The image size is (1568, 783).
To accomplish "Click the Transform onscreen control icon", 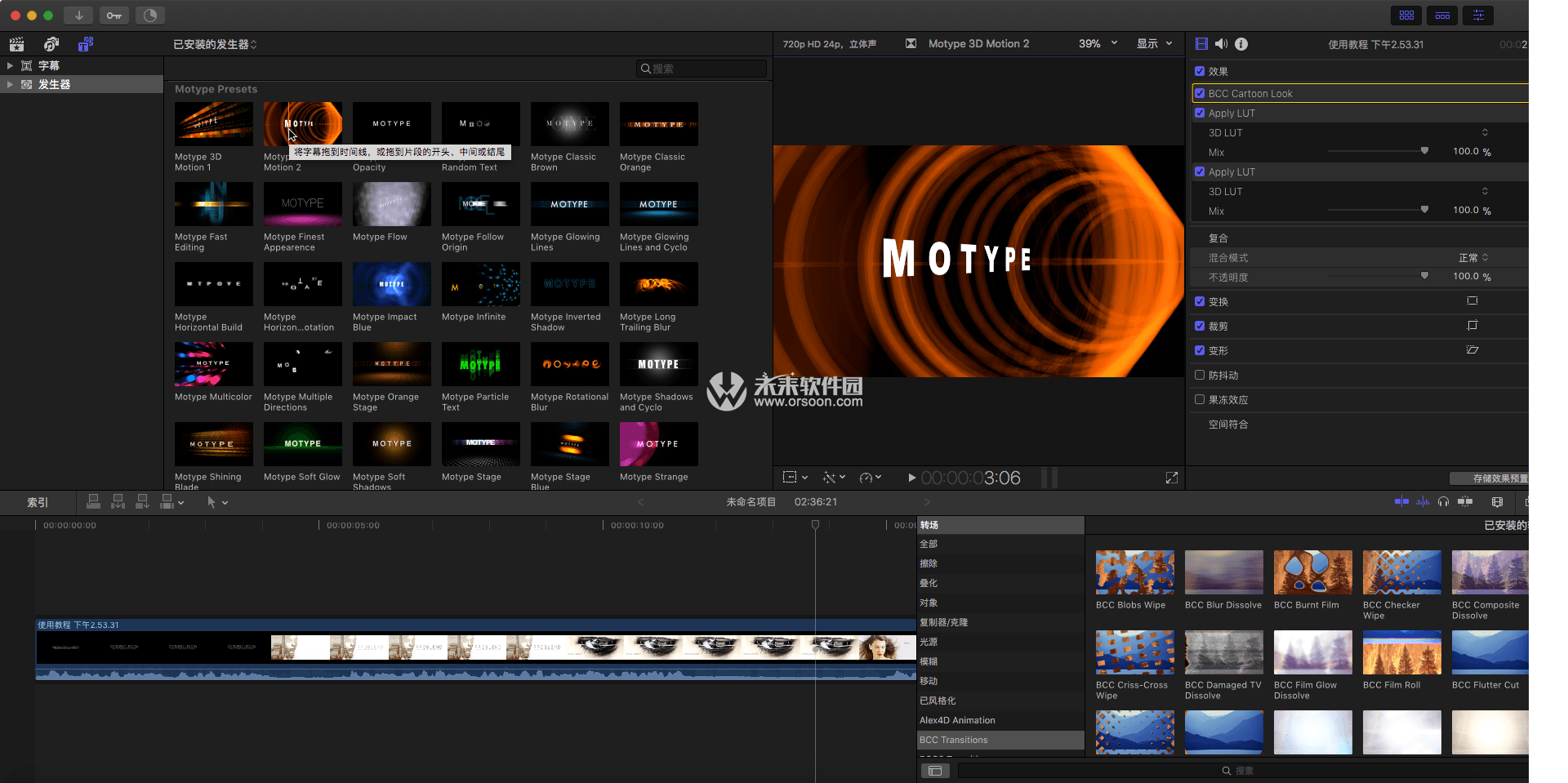I will (x=1472, y=301).
